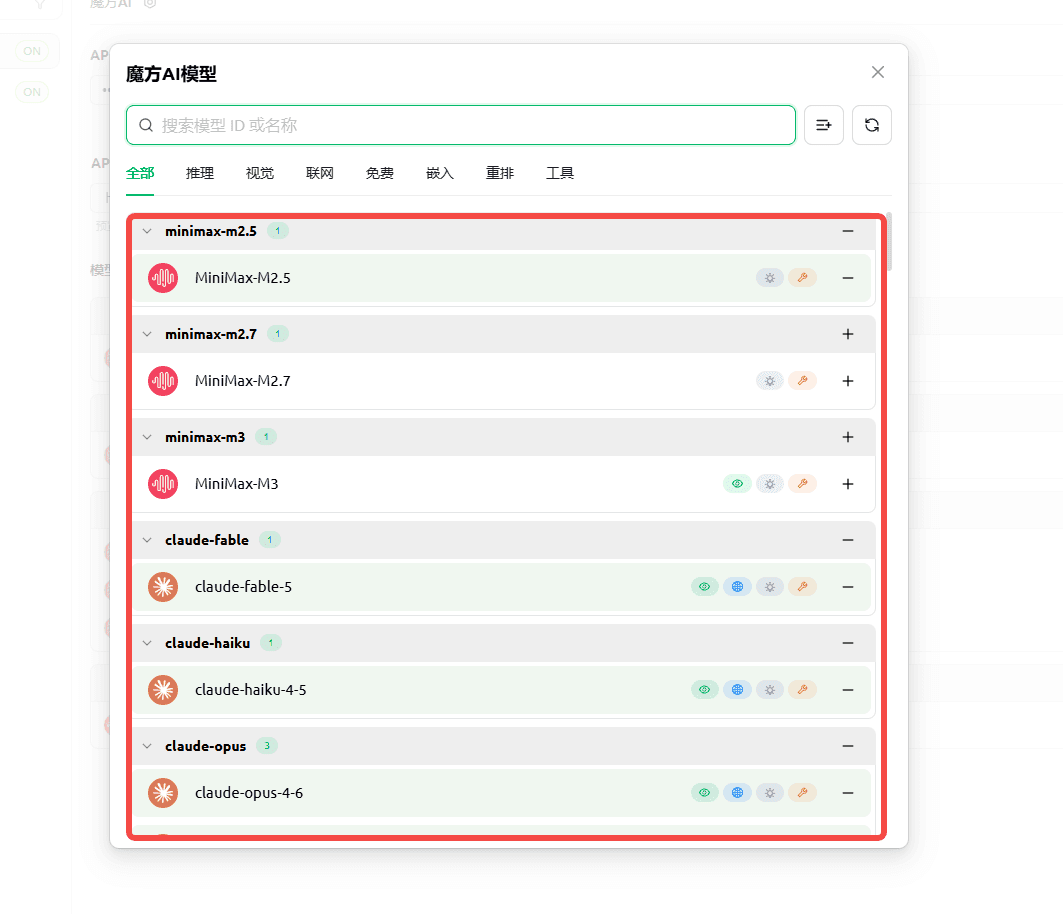The width and height of the screenshot is (1063, 914).
Task: Click the claude-fable-5 model logo icon
Action: [x=163, y=587]
